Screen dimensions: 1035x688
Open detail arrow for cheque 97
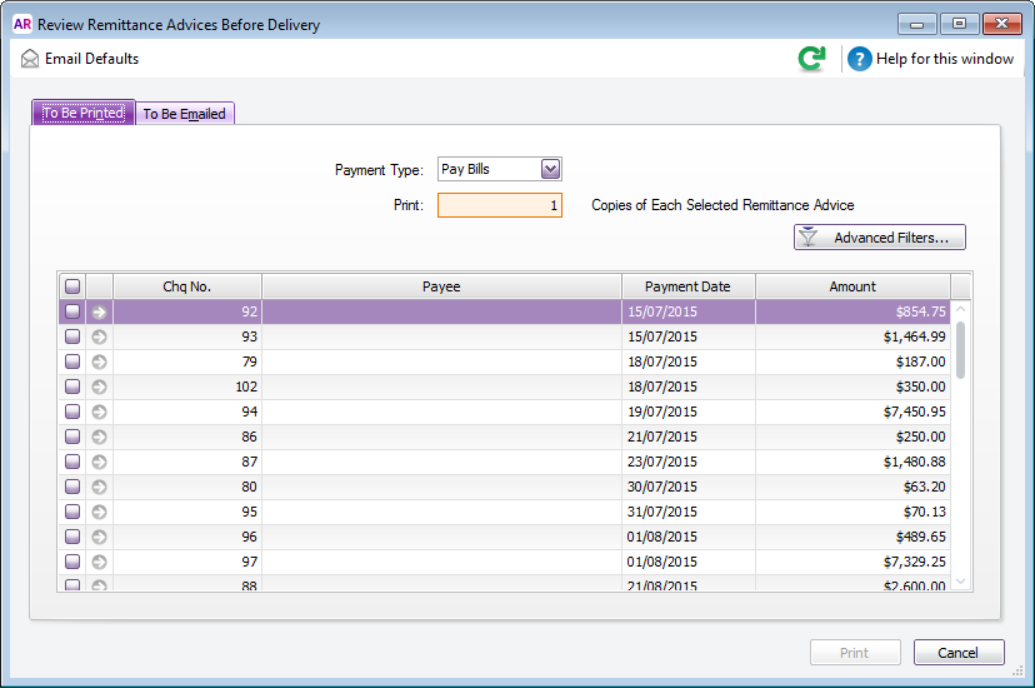99,562
